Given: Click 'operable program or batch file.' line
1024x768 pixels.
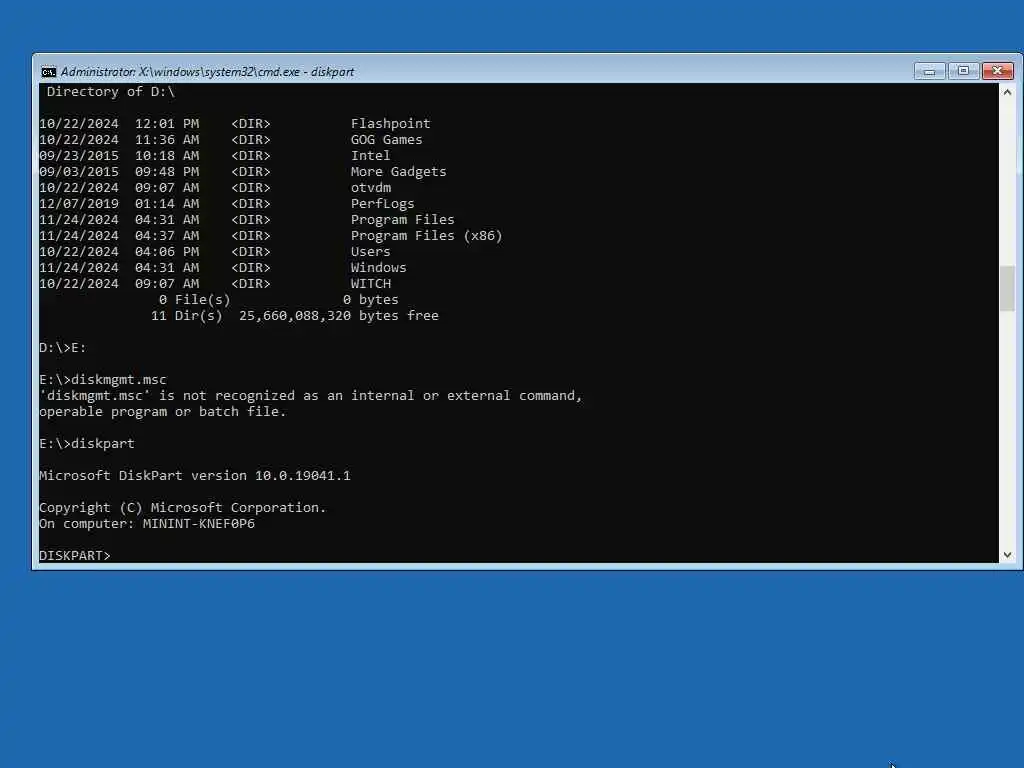Looking at the screenshot, I should click(x=163, y=411).
